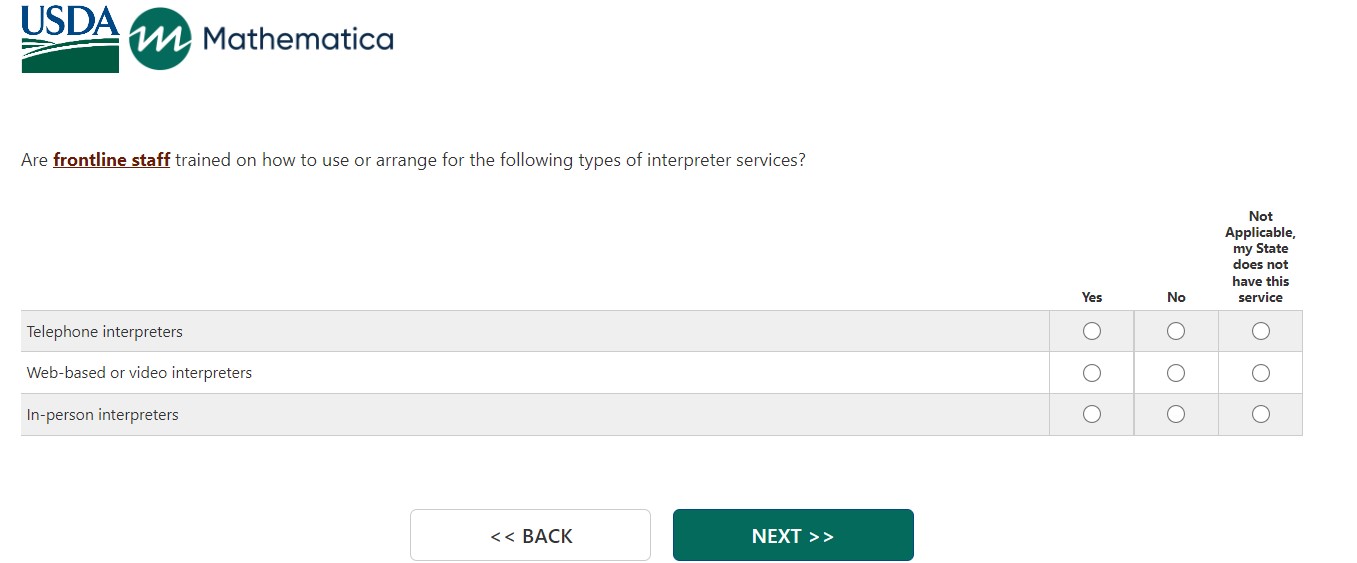Click the Mathematica wordmark text
Screen dimensions: 1357x563
point(298,39)
